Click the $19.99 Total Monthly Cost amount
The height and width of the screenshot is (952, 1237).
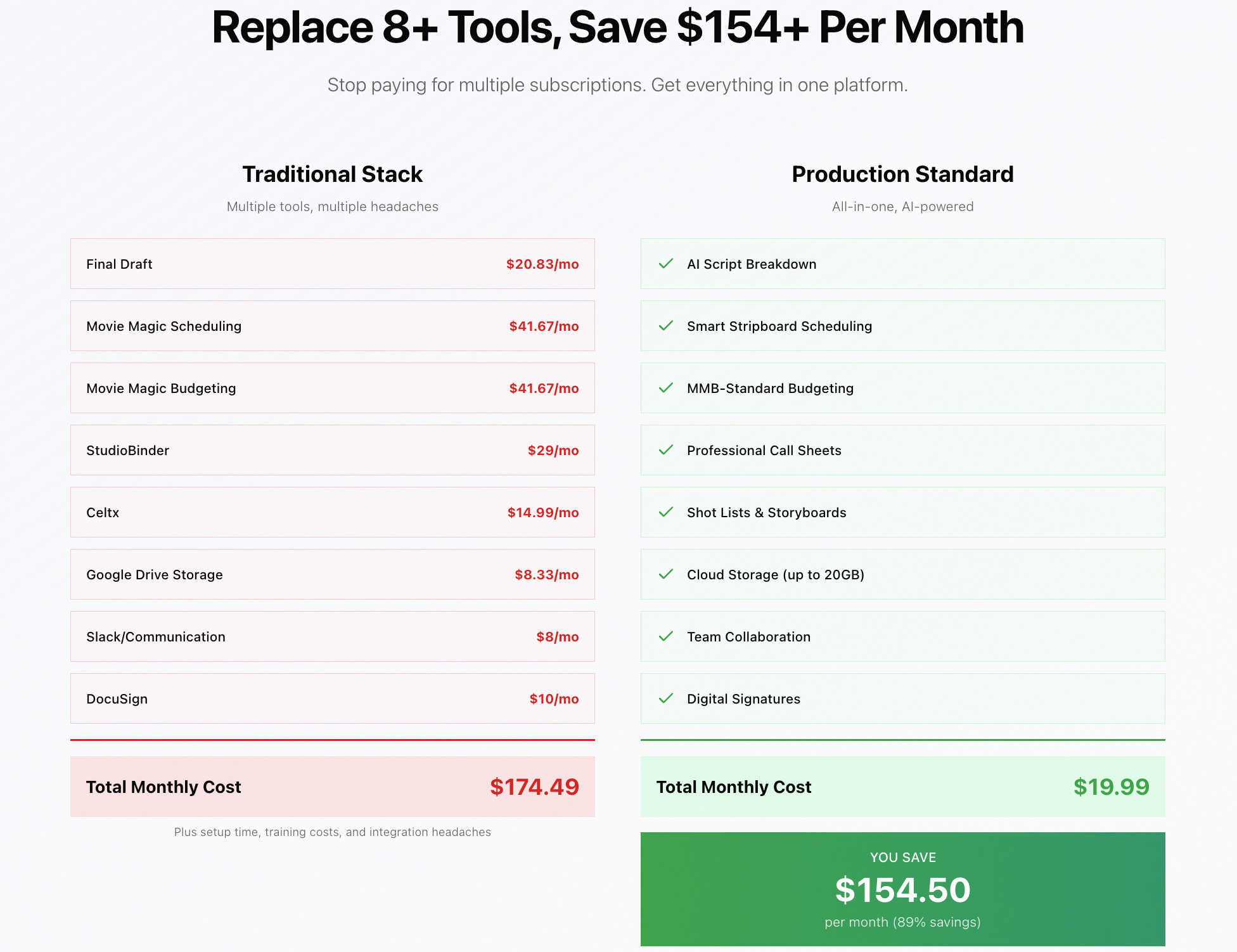1111,787
